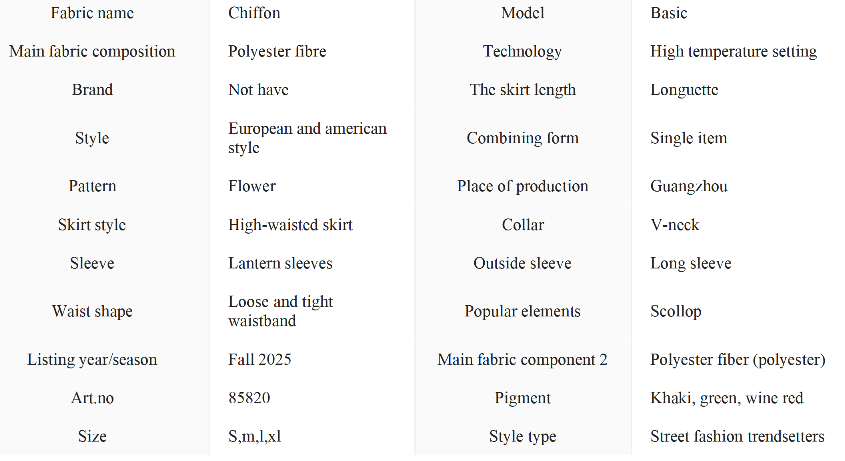This screenshot has width=845, height=461.
Task: Select the Khaki, green, wine red pigment text
Action: [726, 398]
